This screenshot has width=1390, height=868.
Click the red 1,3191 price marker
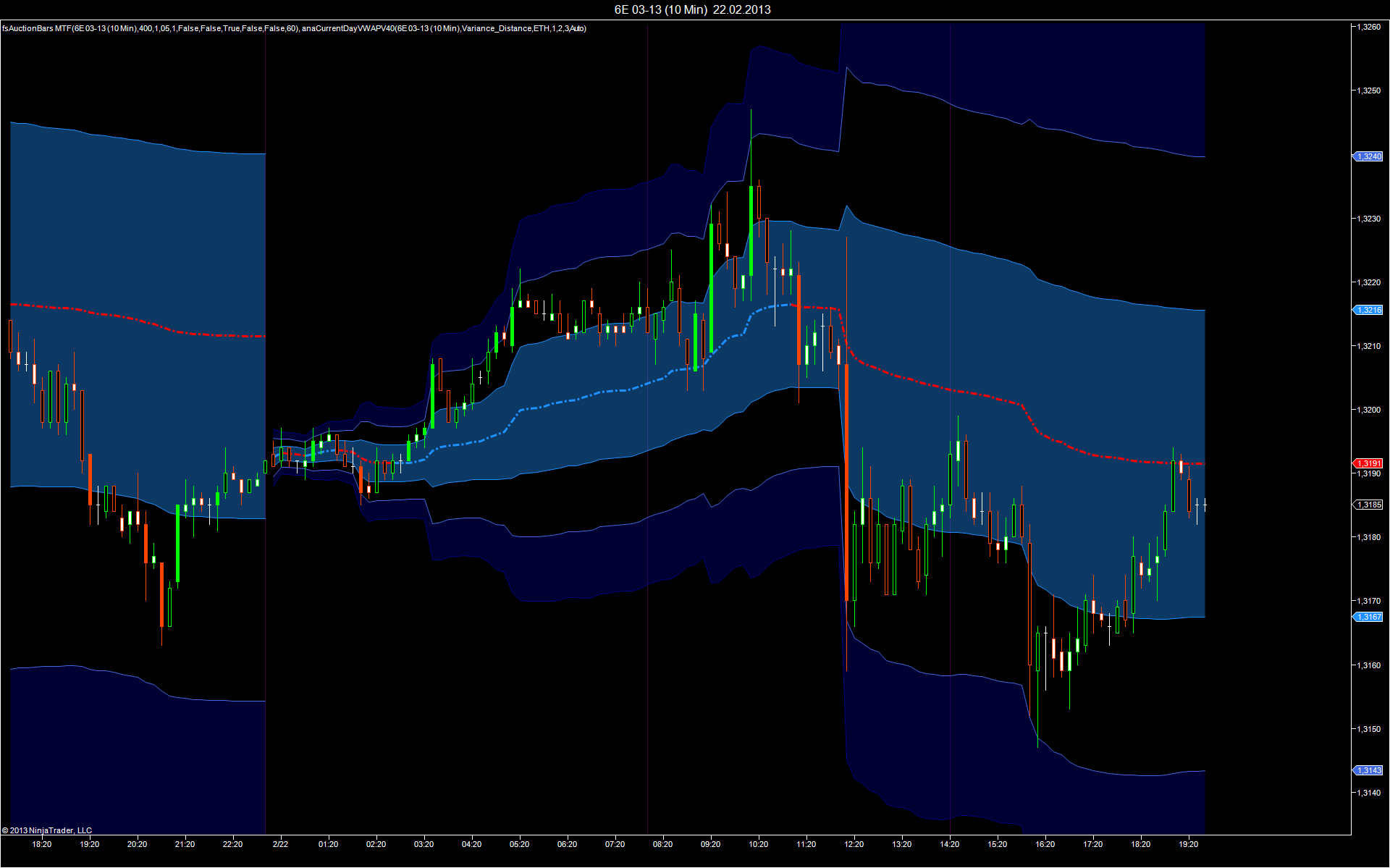(x=1368, y=463)
